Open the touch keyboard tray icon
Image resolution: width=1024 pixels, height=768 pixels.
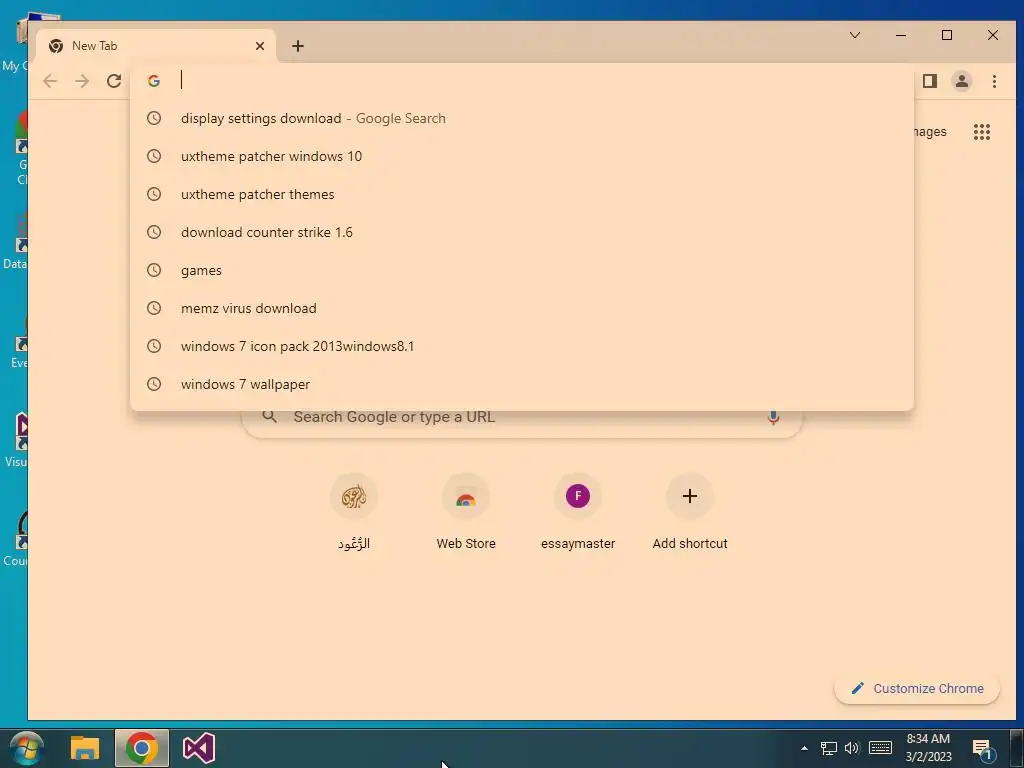pyautogui.click(x=880, y=748)
